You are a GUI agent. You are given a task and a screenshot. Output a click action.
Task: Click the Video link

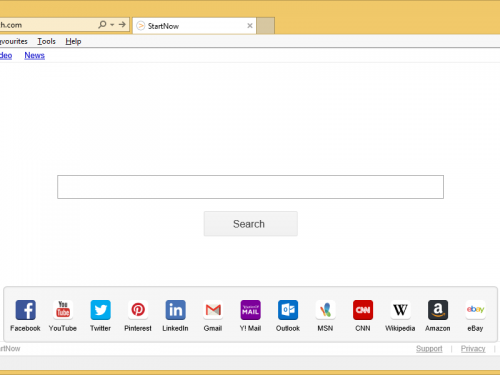coord(6,55)
